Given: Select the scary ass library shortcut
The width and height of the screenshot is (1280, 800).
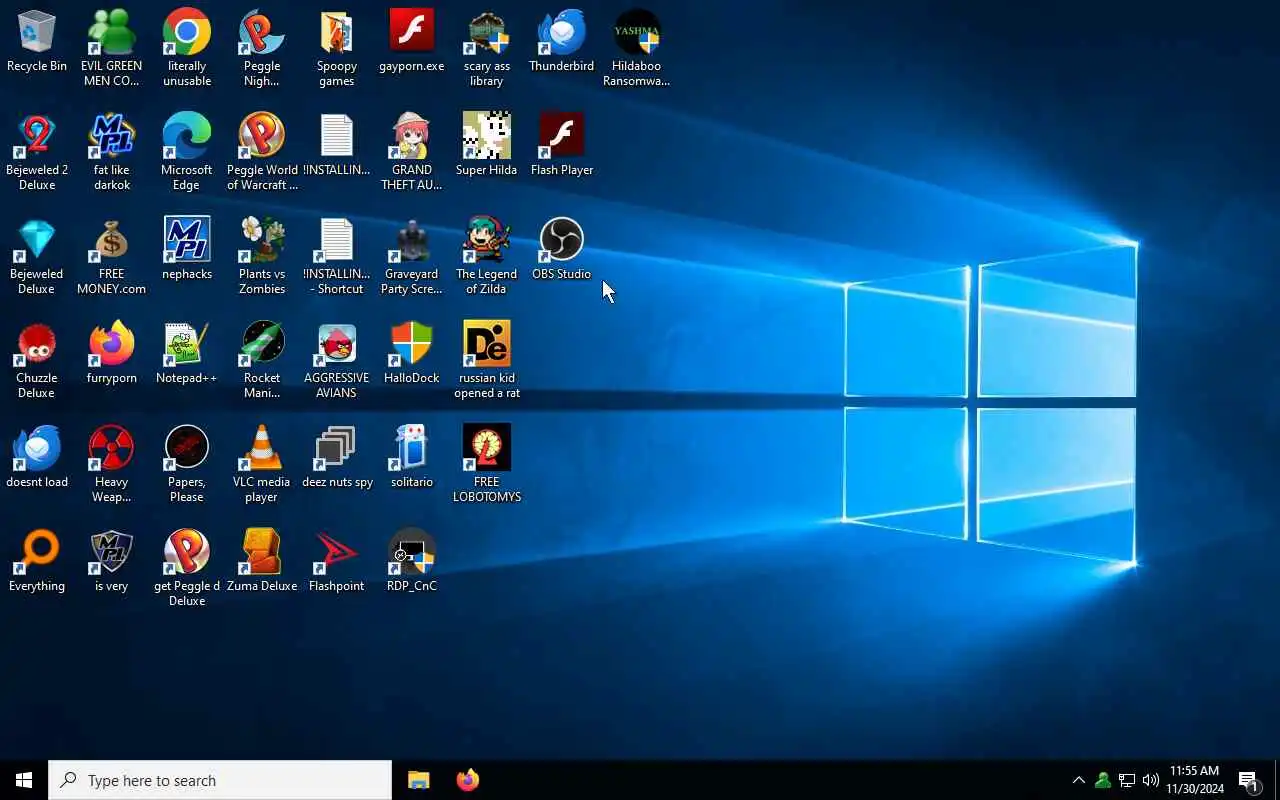Looking at the screenshot, I should tap(487, 48).
